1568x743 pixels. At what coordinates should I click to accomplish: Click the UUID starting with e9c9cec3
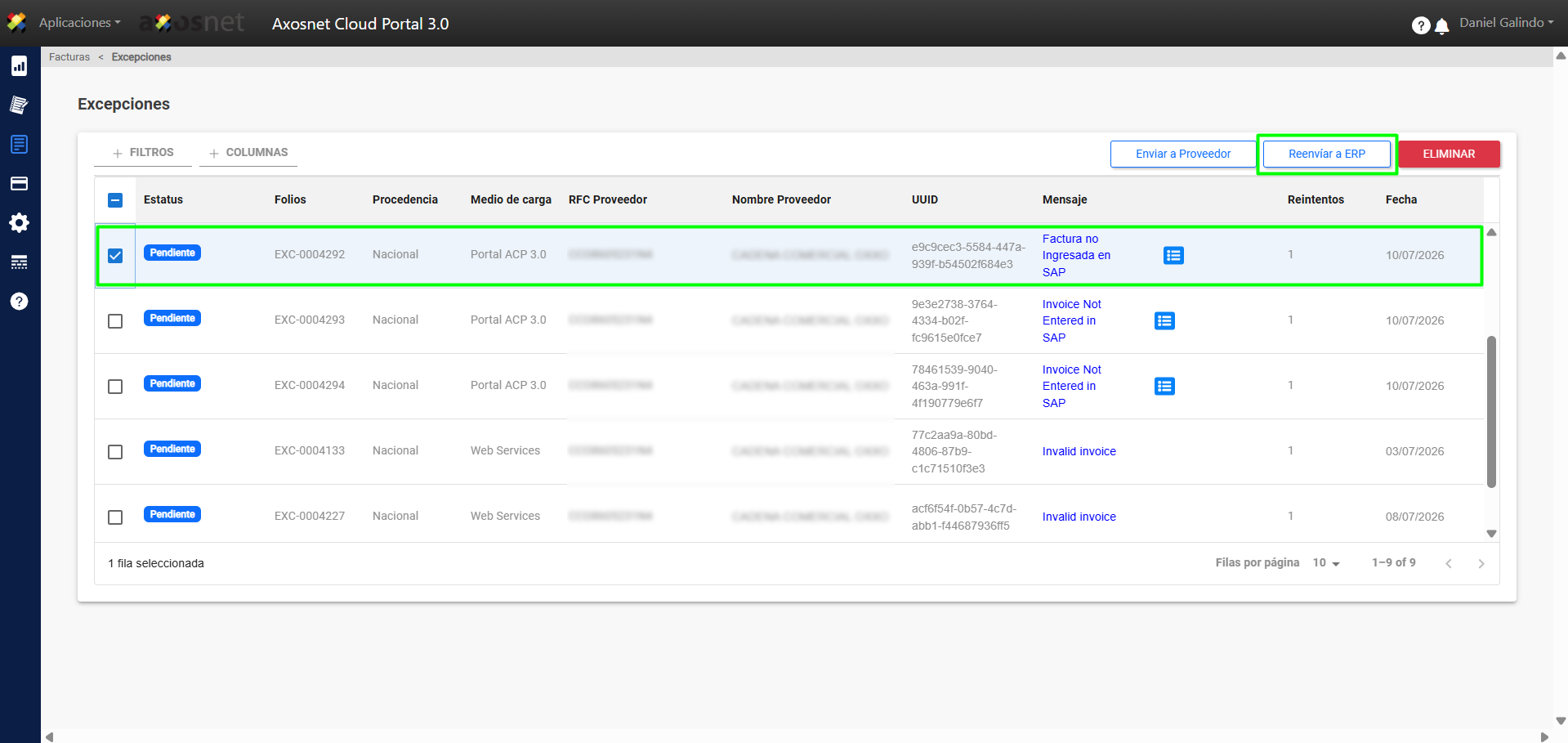968,255
